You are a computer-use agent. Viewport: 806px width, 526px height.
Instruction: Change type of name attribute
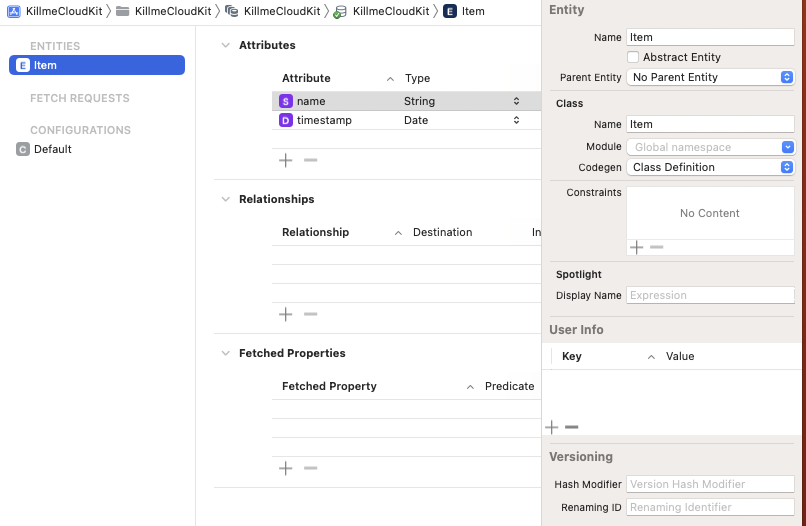tap(462, 101)
